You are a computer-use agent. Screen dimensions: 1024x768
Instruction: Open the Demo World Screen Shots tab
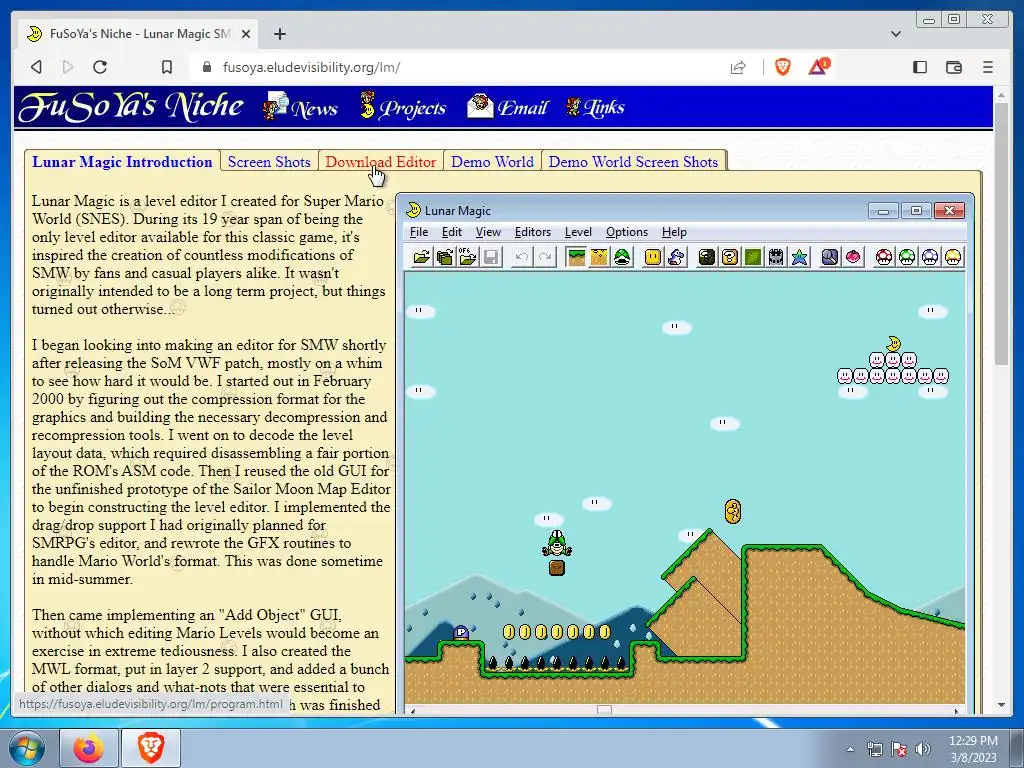[633, 162]
